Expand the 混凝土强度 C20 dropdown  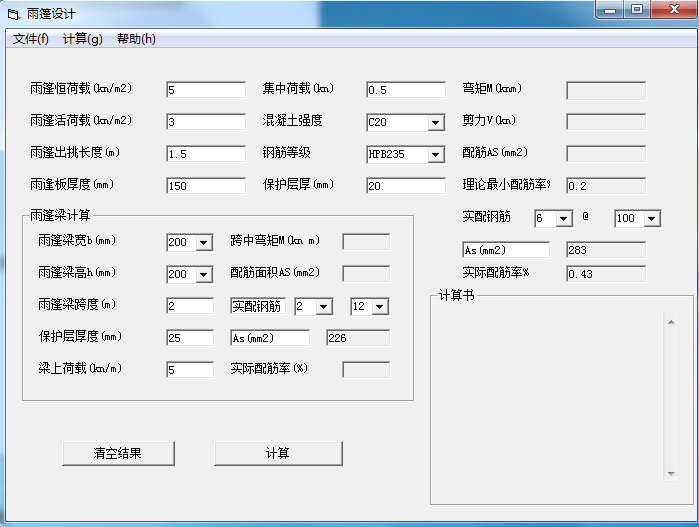point(436,122)
